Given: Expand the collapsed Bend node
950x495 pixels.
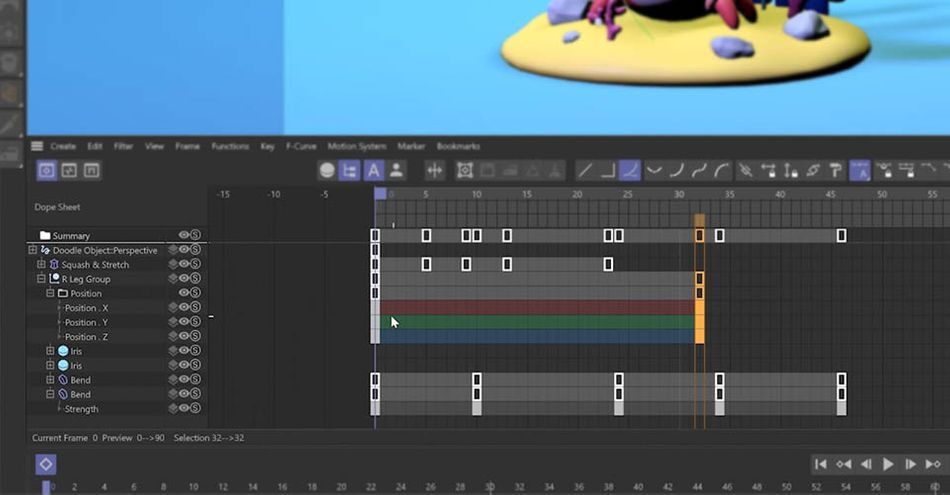Looking at the screenshot, I should [50, 380].
